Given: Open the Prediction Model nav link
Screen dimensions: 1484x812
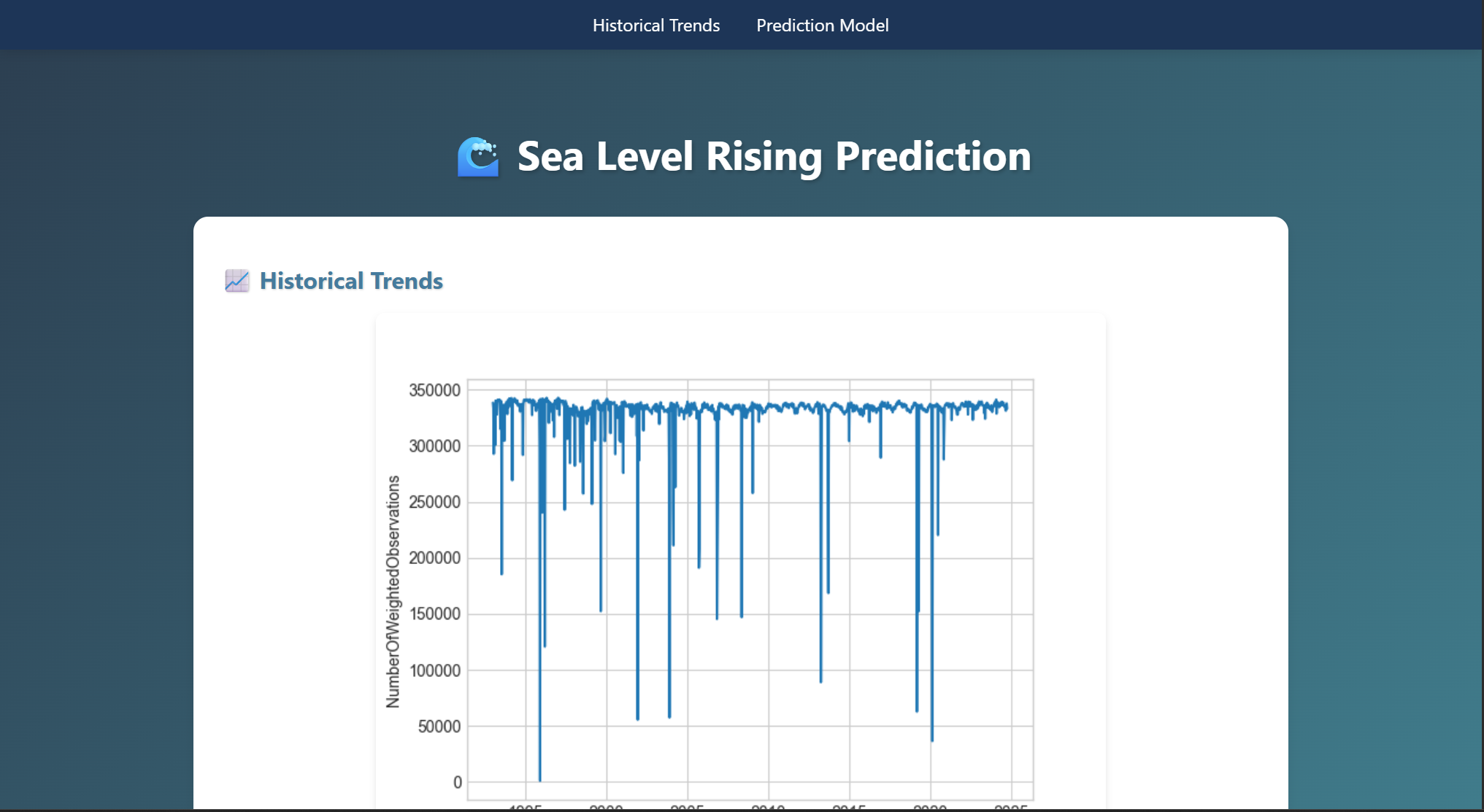Looking at the screenshot, I should tap(822, 26).
